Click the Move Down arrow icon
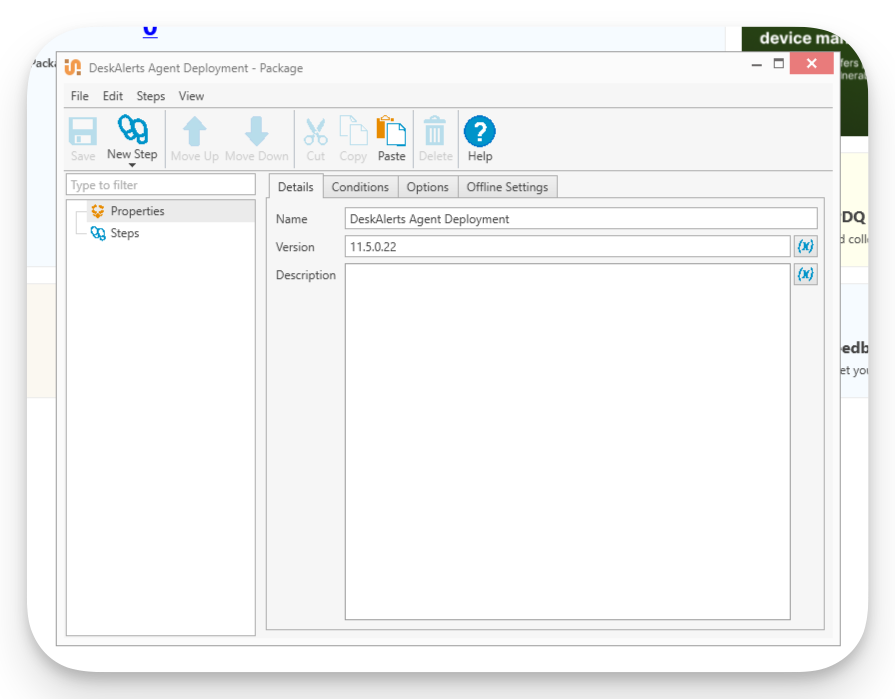Screen dimensions: 895x699 click(x=256, y=131)
